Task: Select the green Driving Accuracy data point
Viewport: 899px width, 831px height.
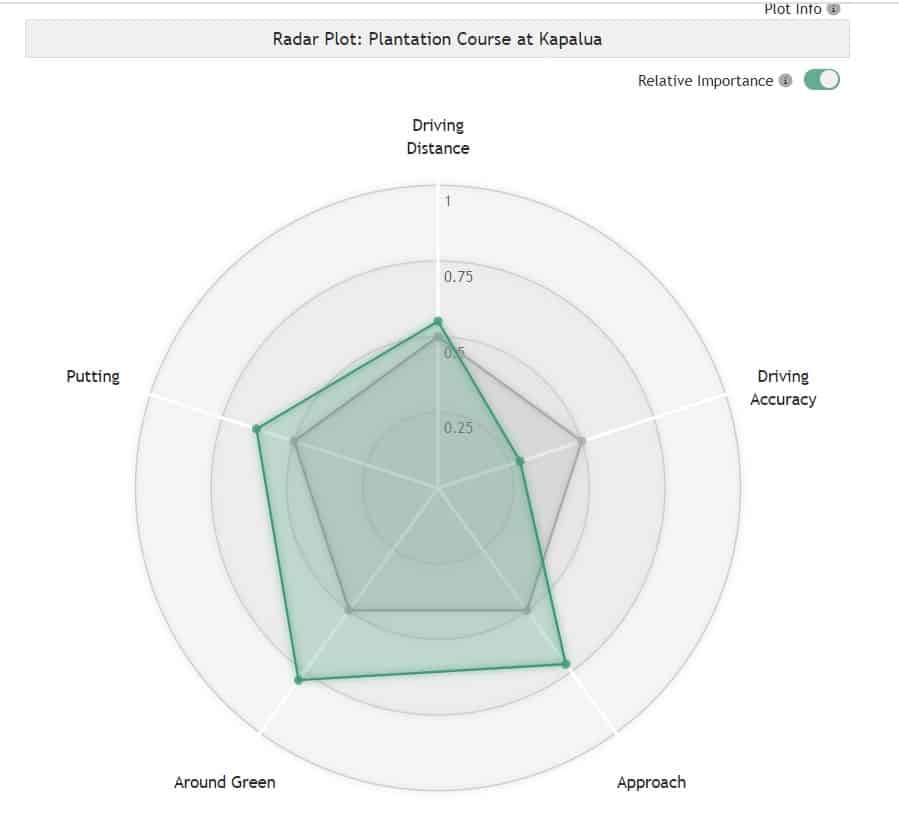Action: [520, 461]
